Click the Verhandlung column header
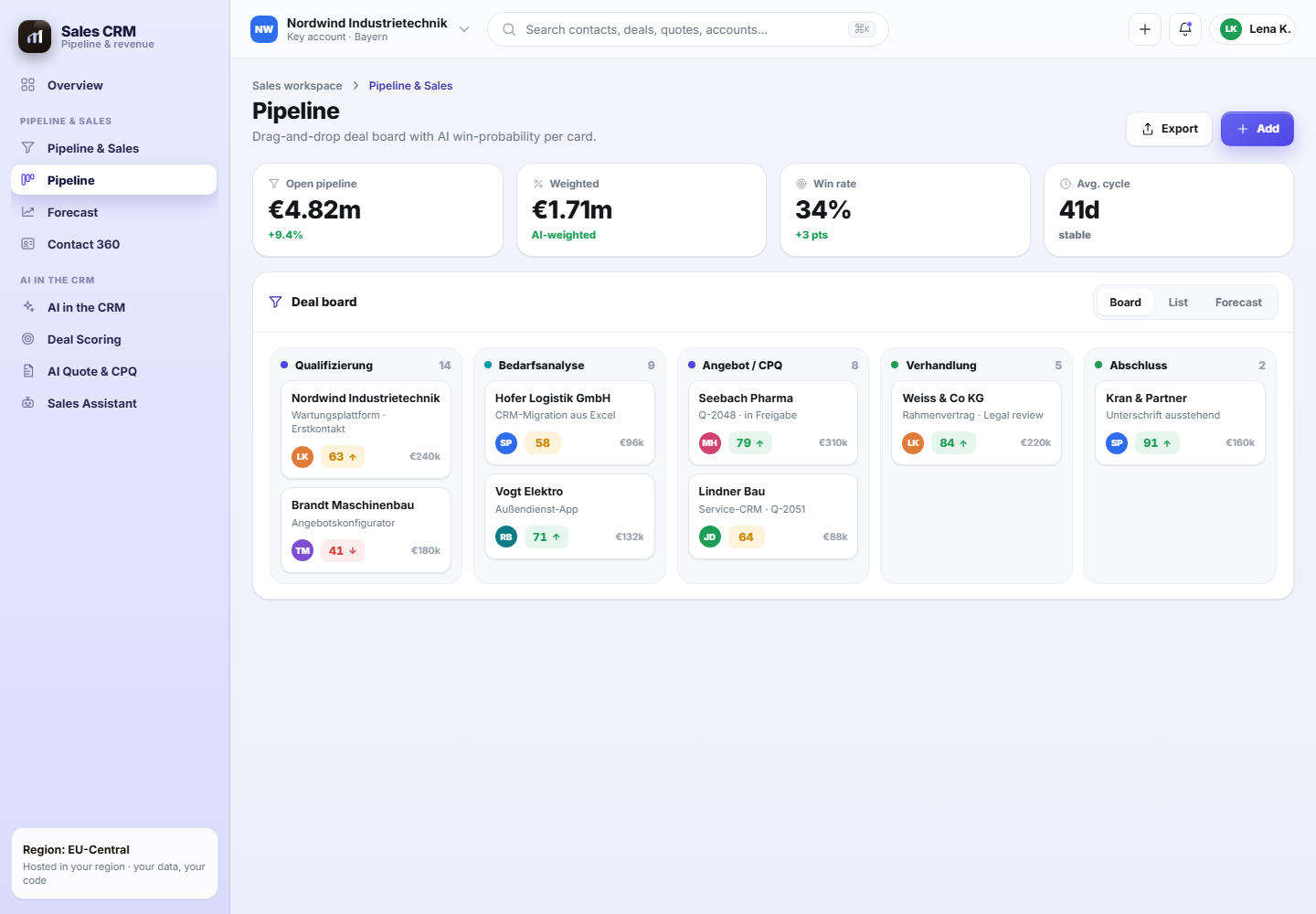Viewport: 1316px width, 914px height. (976, 366)
